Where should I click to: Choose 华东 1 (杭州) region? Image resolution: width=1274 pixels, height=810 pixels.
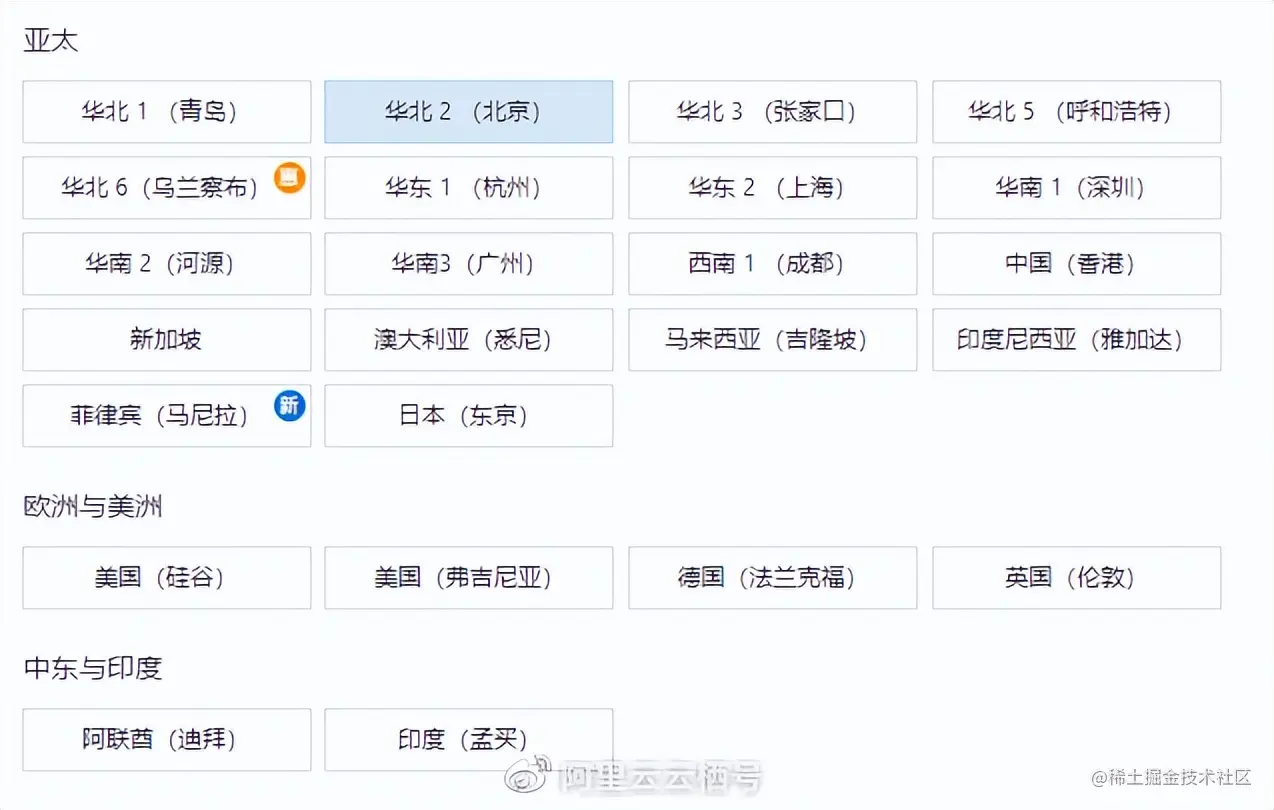[468, 188]
